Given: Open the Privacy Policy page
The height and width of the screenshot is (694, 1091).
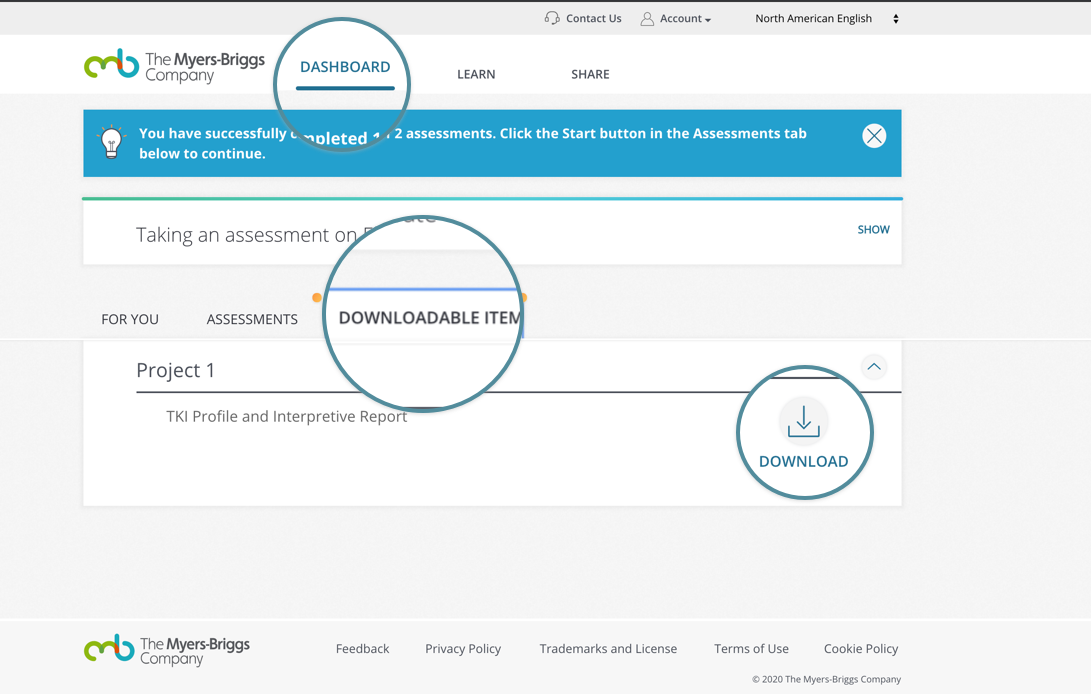Looking at the screenshot, I should pos(463,648).
